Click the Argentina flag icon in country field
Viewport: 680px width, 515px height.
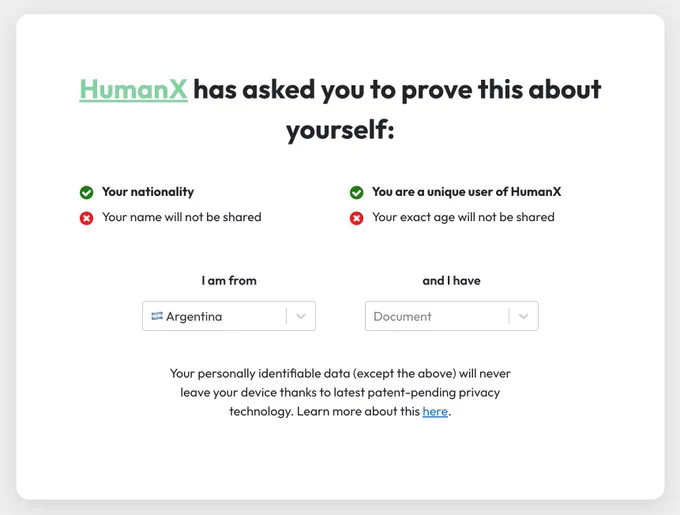[x=157, y=316]
